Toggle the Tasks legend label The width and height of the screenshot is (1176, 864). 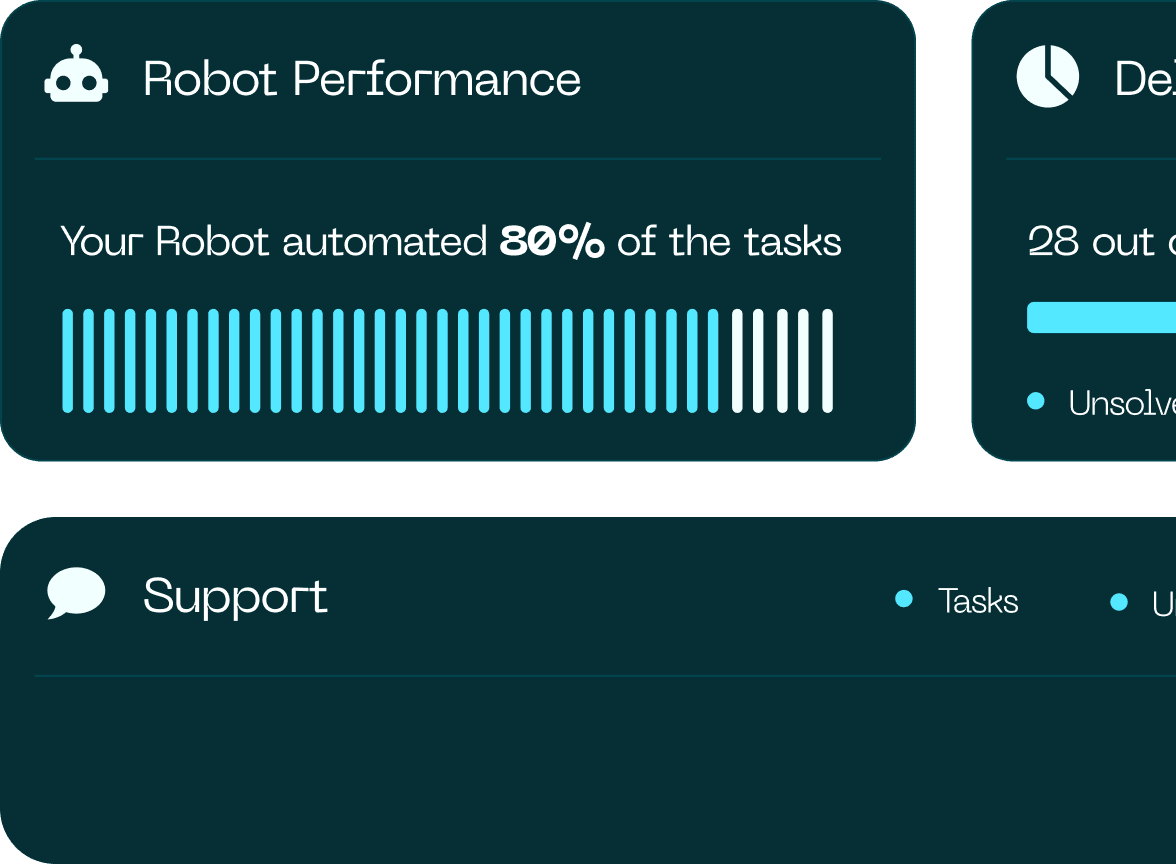978,601
